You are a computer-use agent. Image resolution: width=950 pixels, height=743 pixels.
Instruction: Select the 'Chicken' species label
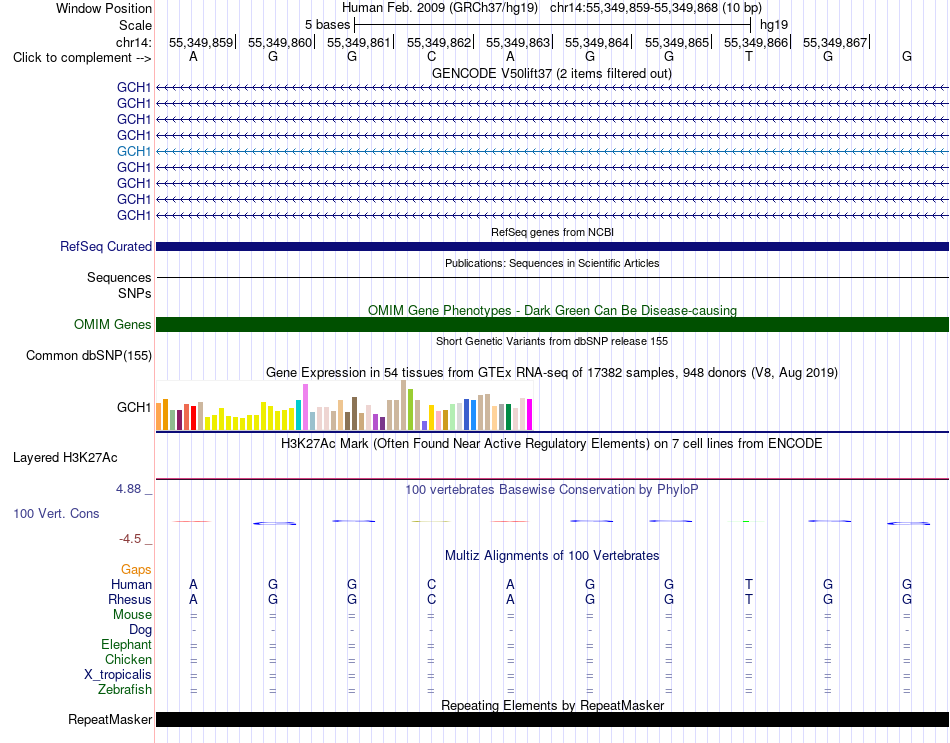[x=128, y=659]
